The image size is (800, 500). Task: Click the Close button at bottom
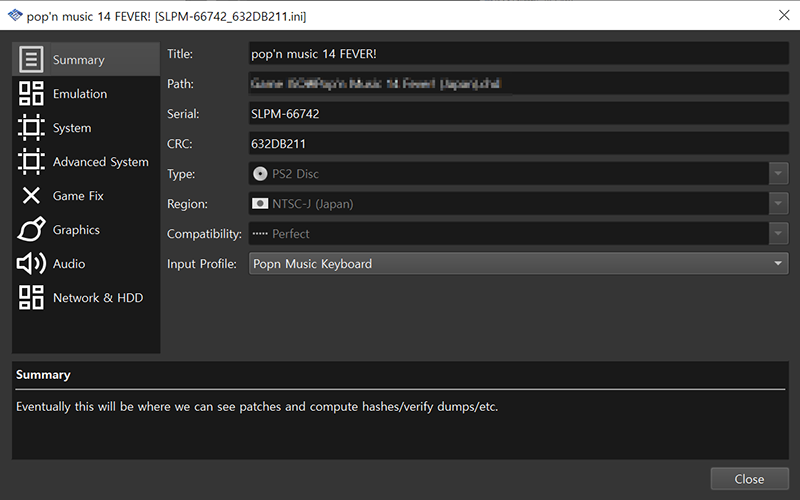[x=749, y=479]
